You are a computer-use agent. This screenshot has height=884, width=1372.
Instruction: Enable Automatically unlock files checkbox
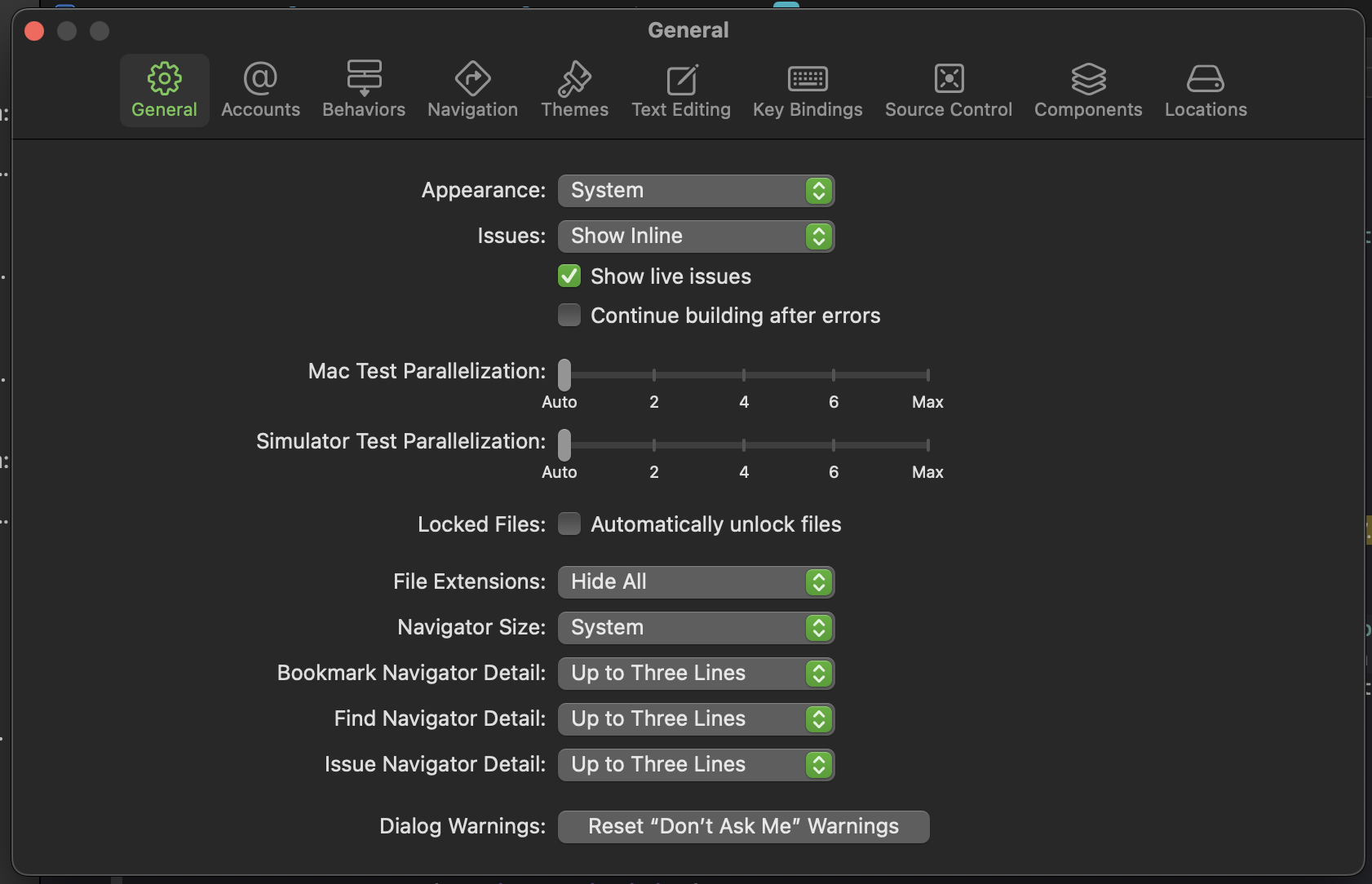[x=569, y=524]
